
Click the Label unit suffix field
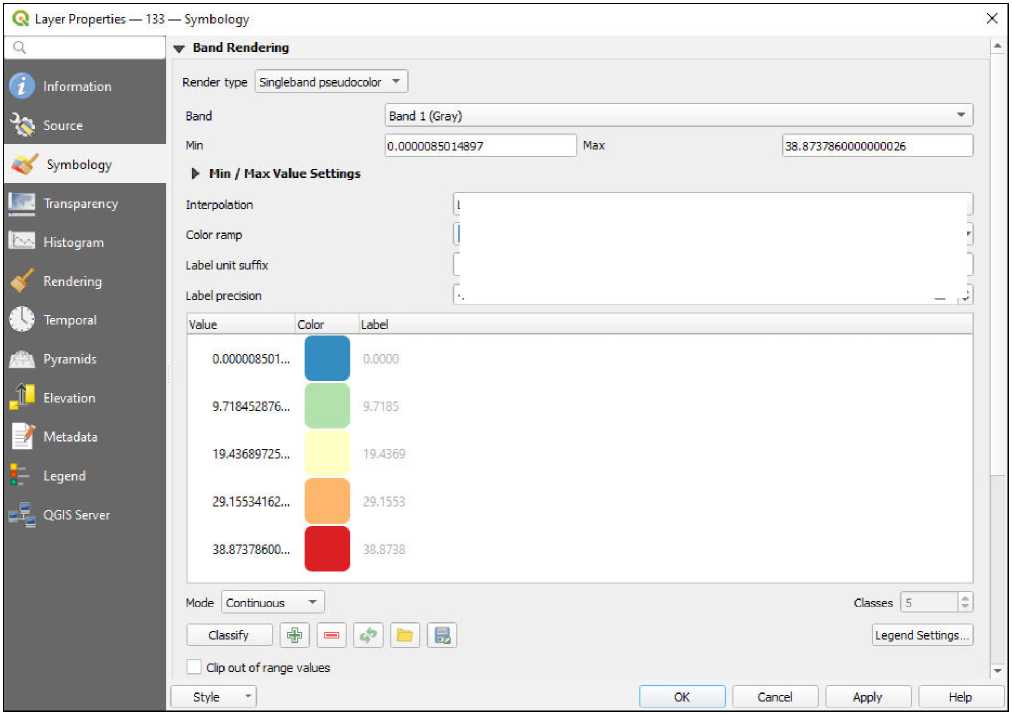[x=713, y=265]
